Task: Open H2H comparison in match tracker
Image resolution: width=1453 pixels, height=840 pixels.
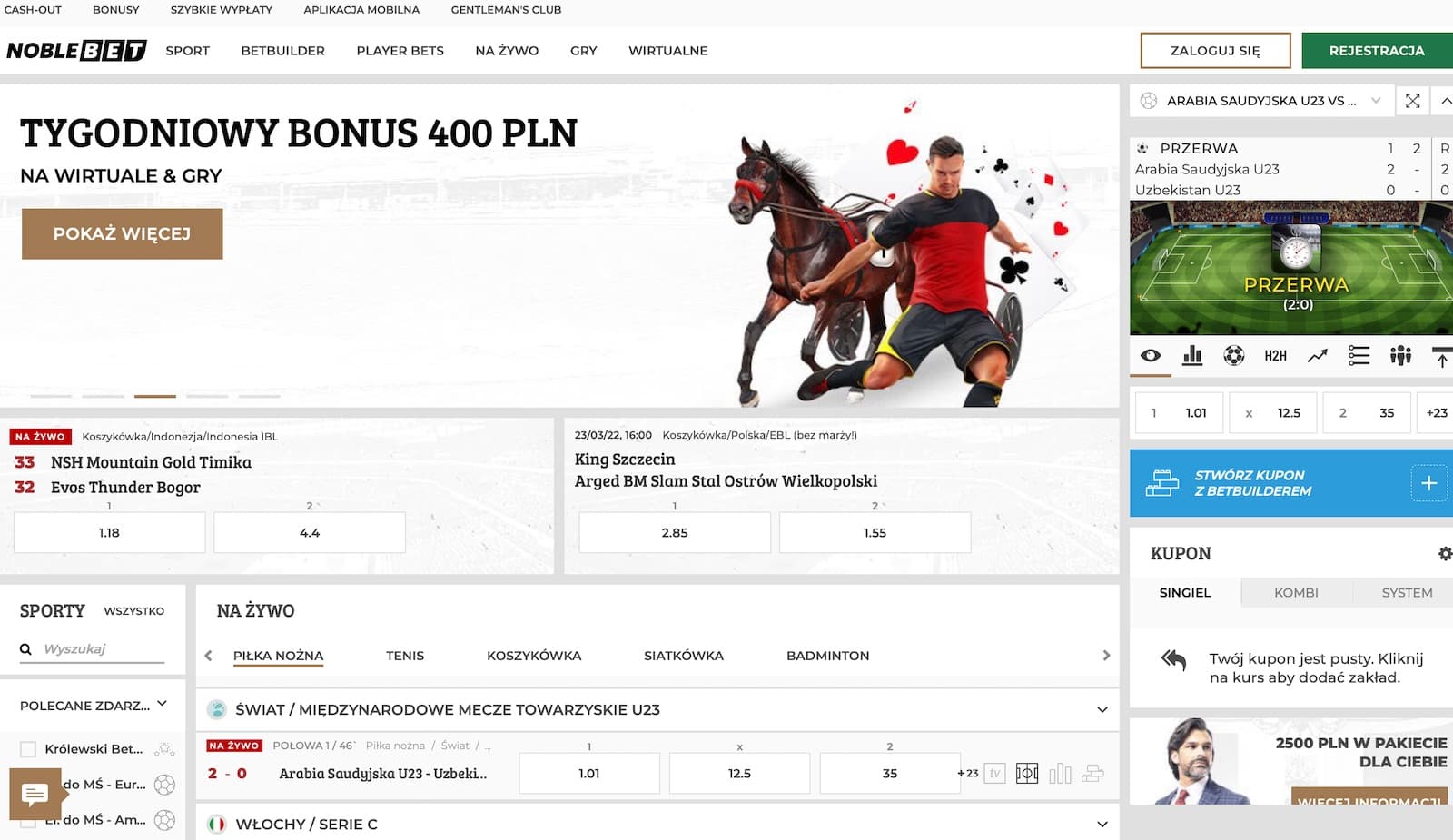Action: (1275, 356)
